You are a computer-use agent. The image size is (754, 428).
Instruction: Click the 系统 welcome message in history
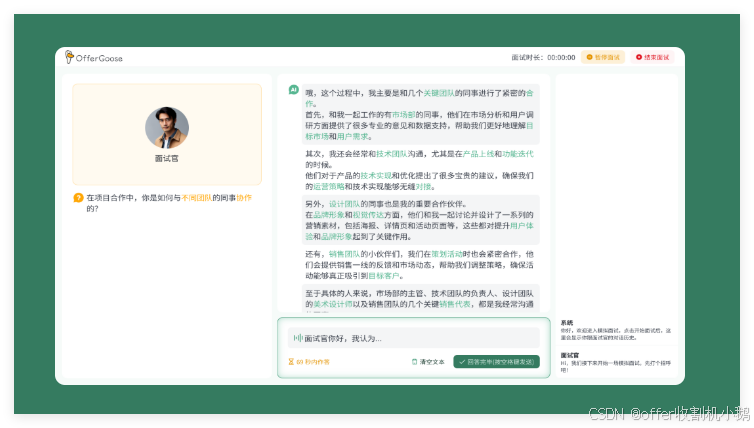pyautogui.click(x=616, y=330)
